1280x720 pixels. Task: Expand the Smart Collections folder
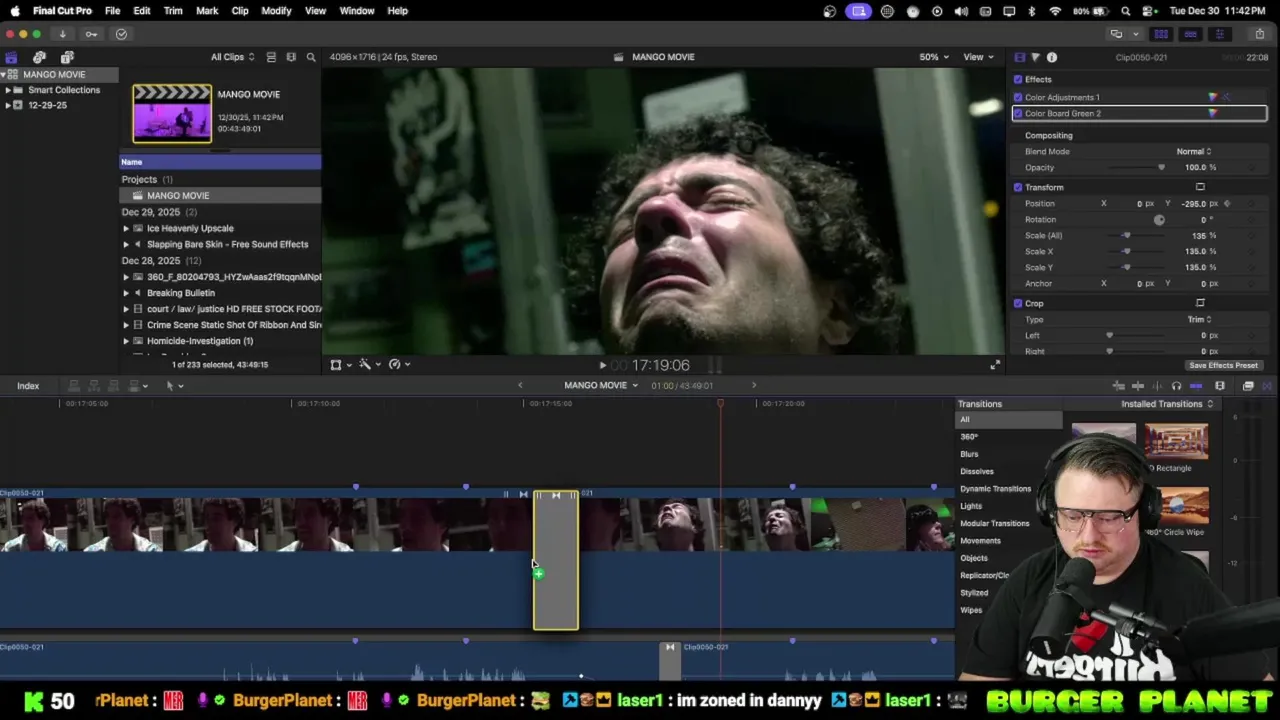[8, 90]
